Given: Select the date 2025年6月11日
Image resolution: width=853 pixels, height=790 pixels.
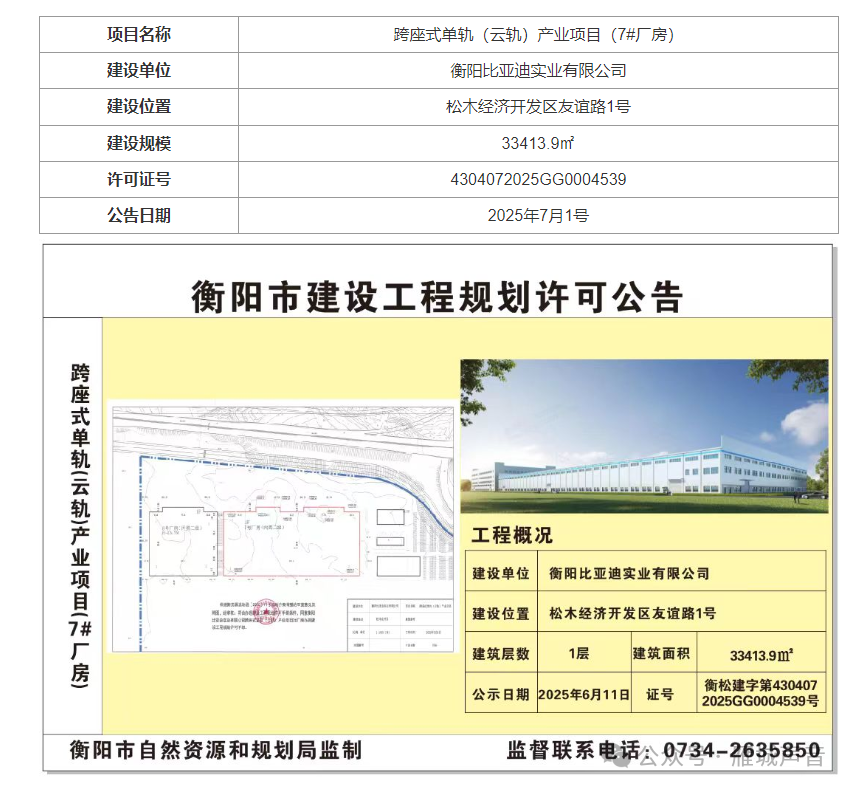Looking at the screenshot, I should click(x=584, y=695).
